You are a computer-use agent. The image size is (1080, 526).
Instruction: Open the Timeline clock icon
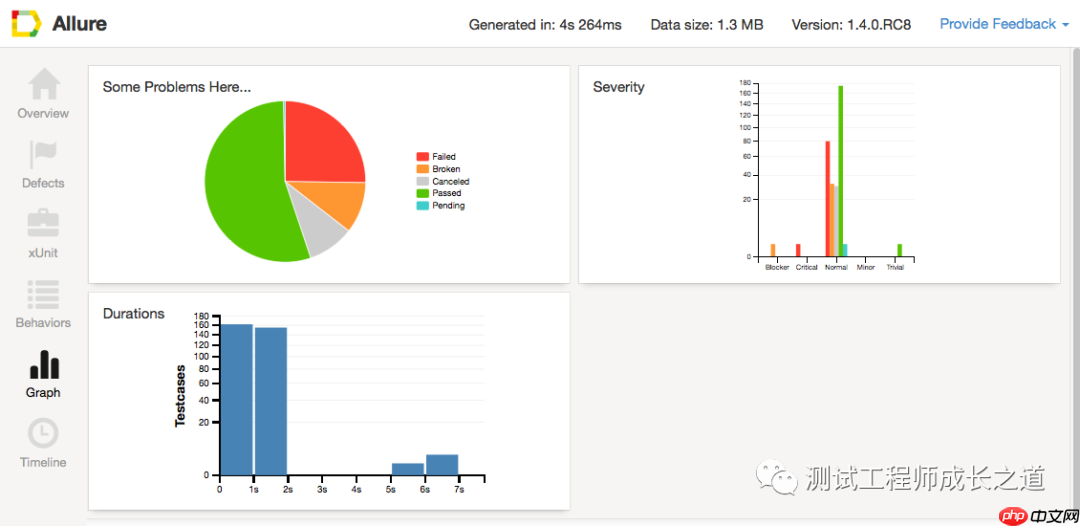pos(43,434)
